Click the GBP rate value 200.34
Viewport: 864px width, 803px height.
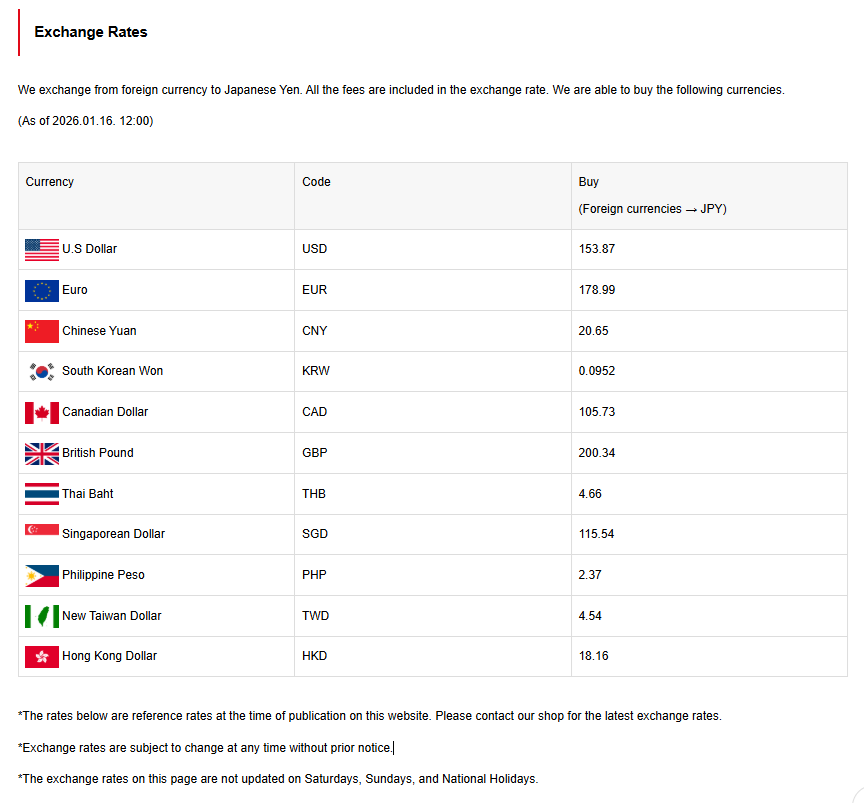pyautogui.click(x=597, y=453)
